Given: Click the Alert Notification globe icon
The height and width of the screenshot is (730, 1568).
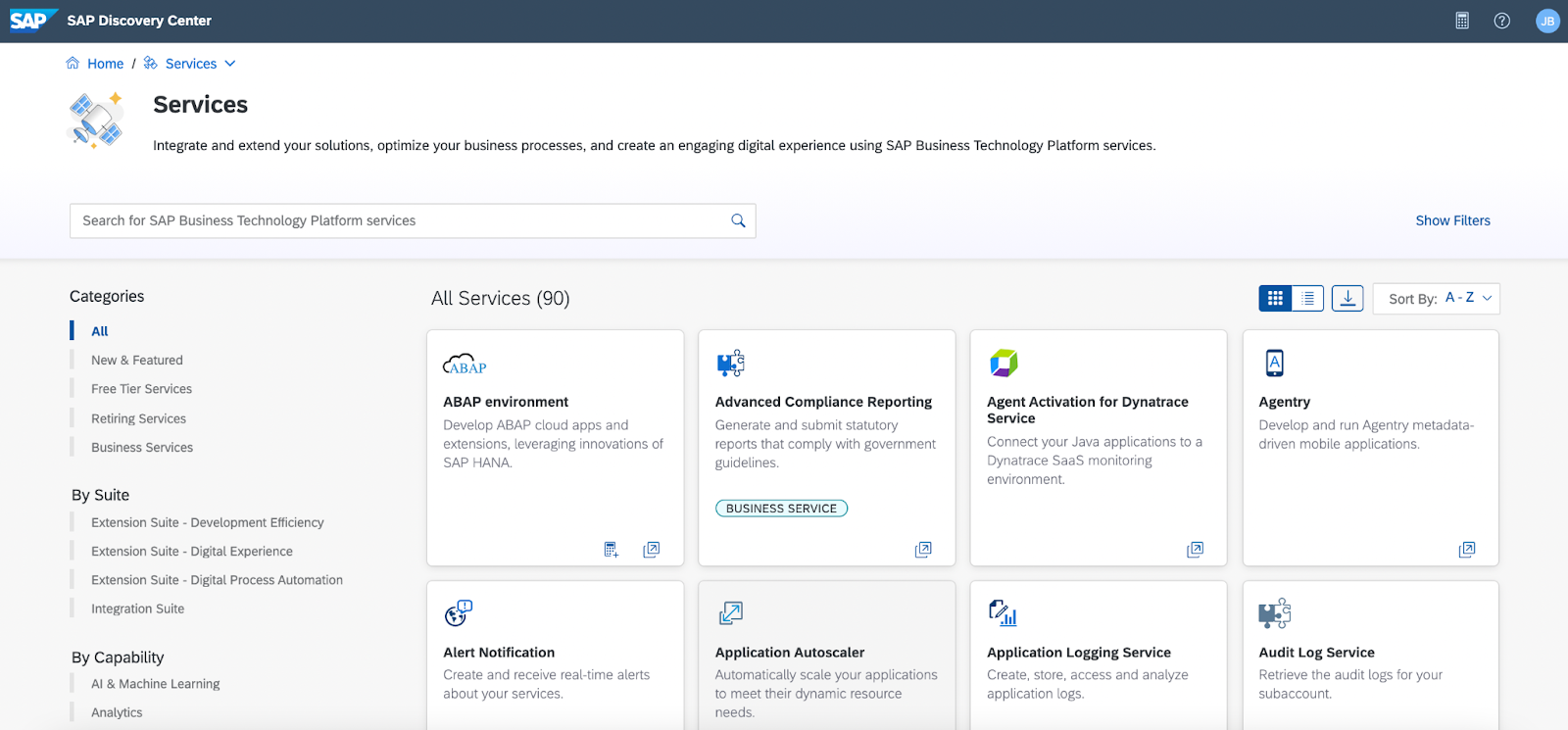Looking at the screenshot, I should tap(458, 613).
